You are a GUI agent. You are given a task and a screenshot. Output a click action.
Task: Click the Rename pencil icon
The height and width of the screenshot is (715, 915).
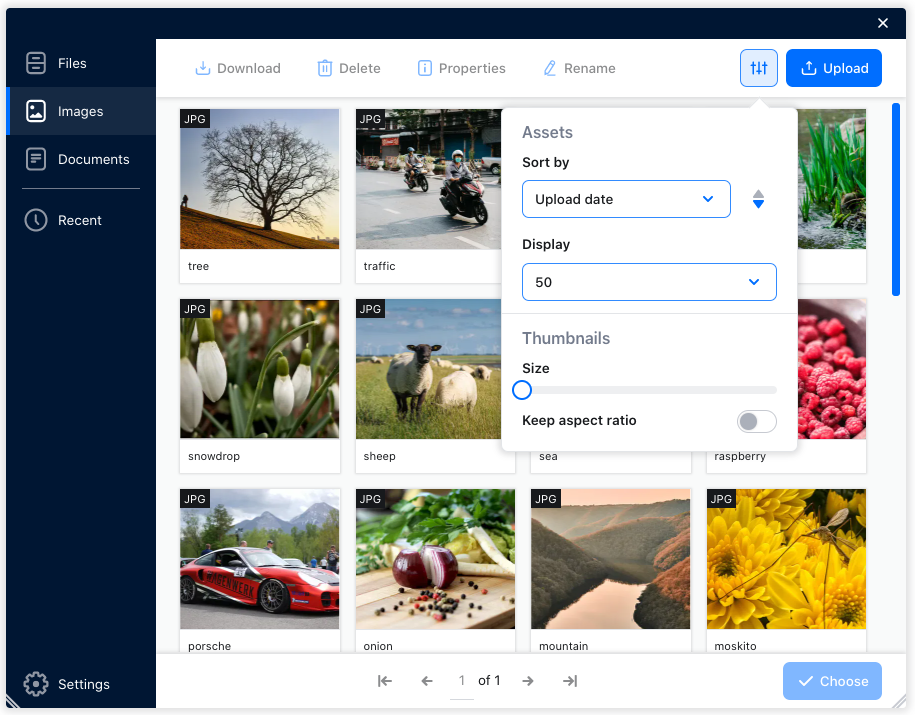[550, 68]
